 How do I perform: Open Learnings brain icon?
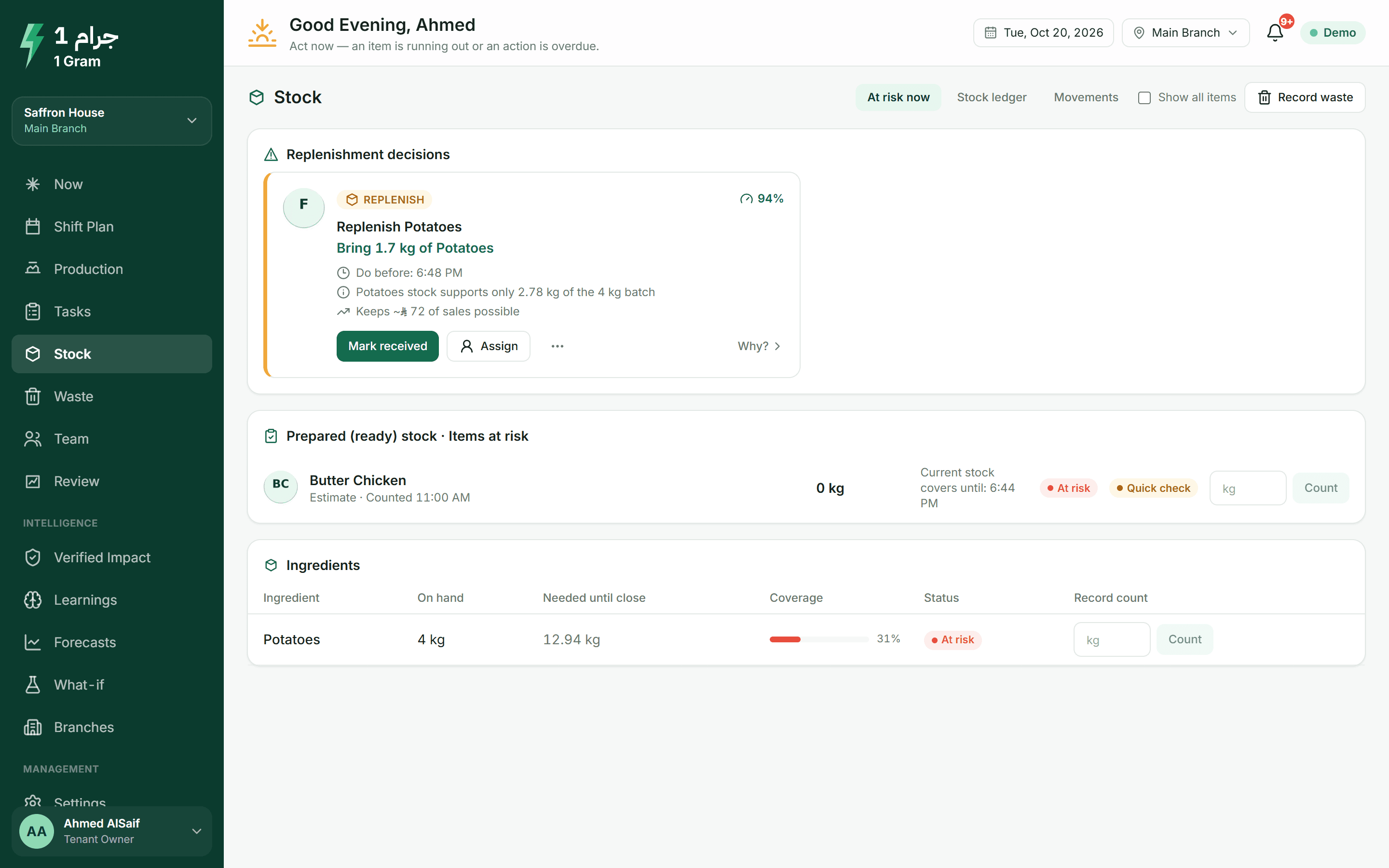(x=33, y=600)
